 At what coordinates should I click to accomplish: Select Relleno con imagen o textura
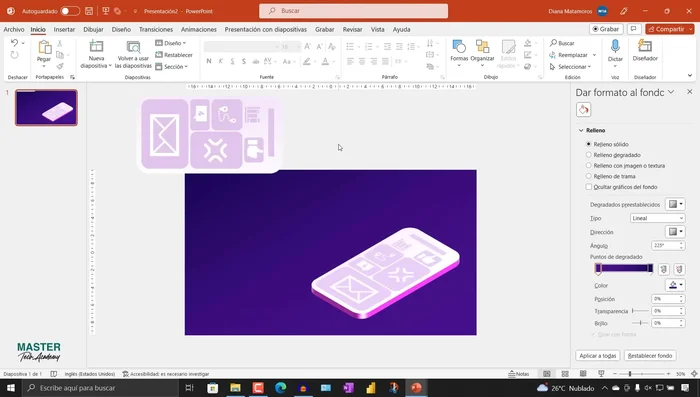588,166
